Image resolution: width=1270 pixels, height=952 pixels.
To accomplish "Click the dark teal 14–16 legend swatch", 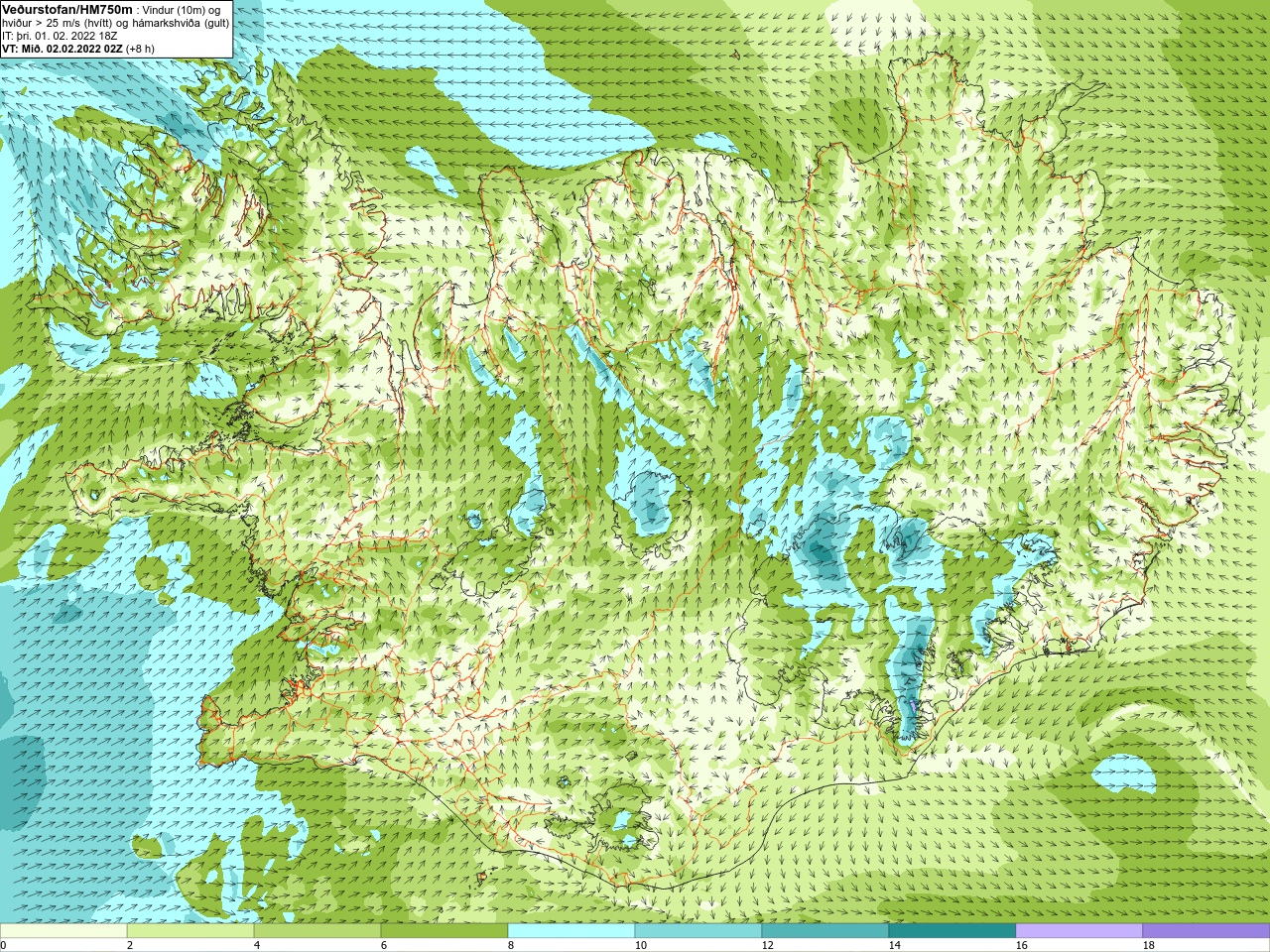I will point(952,931).
